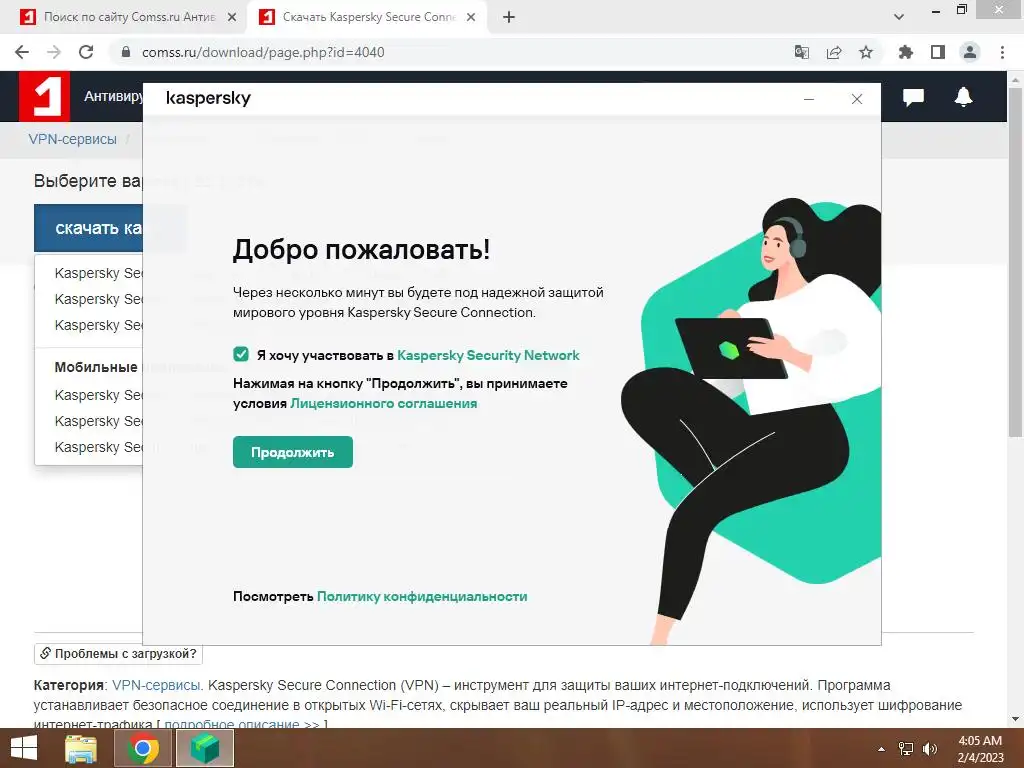Bookmark this page with star icon

pyautogui.click(x=866, y=52)
